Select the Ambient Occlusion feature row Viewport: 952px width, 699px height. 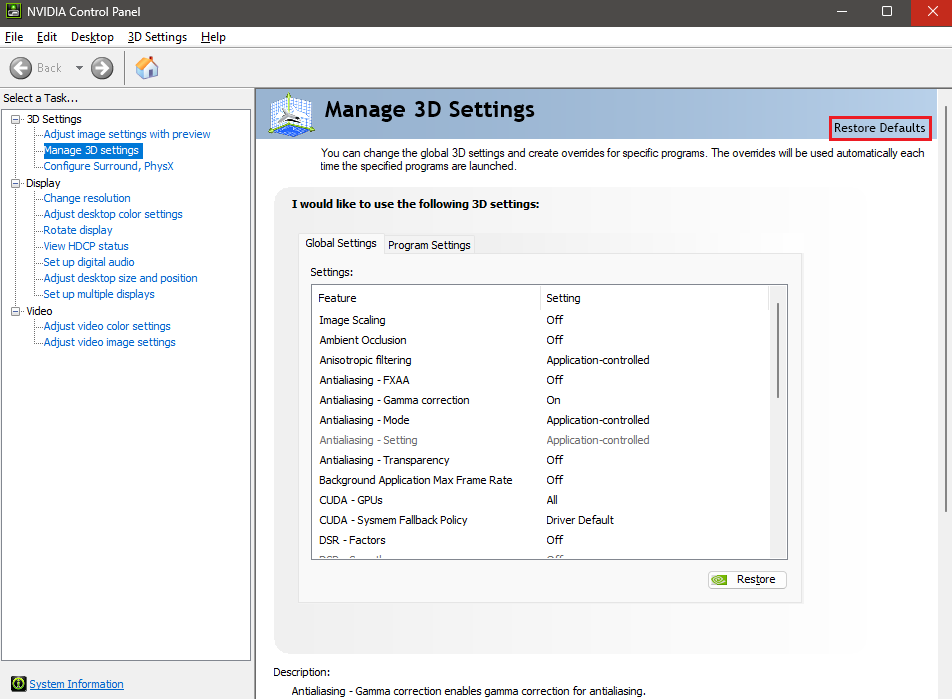coord(541,340)
